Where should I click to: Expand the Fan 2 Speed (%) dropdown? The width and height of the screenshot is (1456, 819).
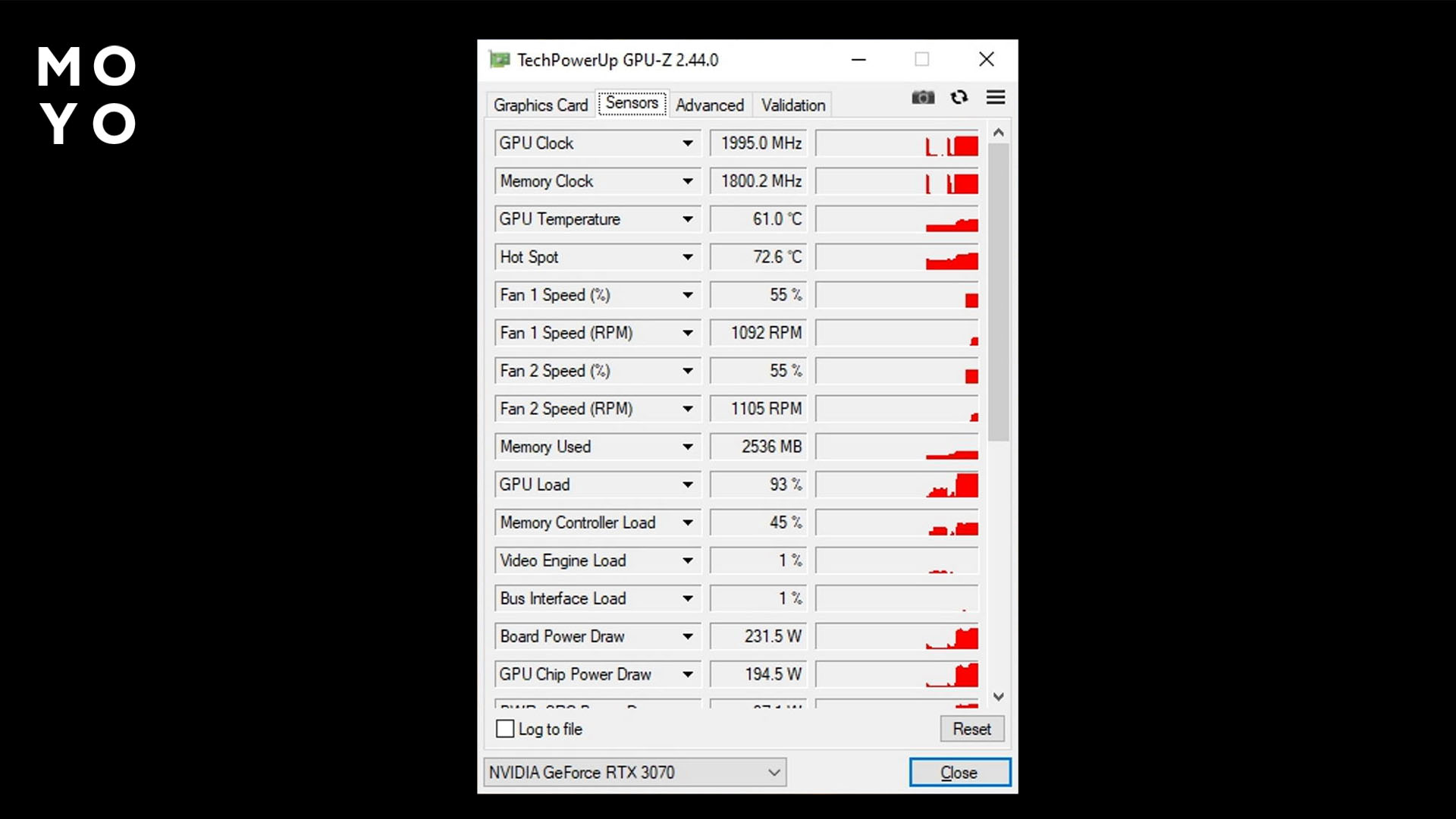(688, 371)
